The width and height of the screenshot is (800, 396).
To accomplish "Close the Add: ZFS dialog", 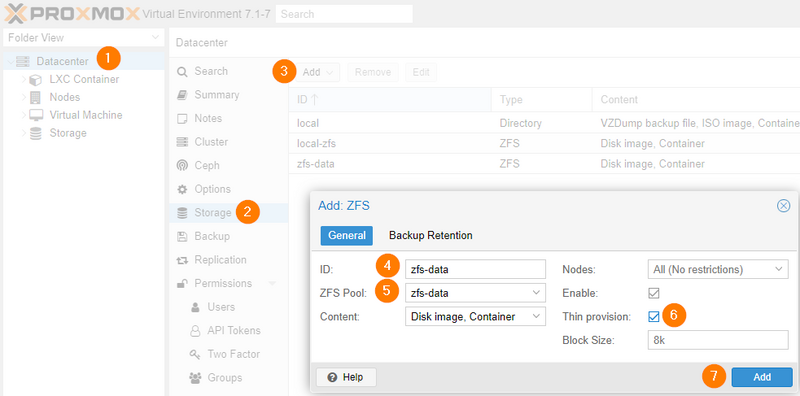I will click(783, 206).
